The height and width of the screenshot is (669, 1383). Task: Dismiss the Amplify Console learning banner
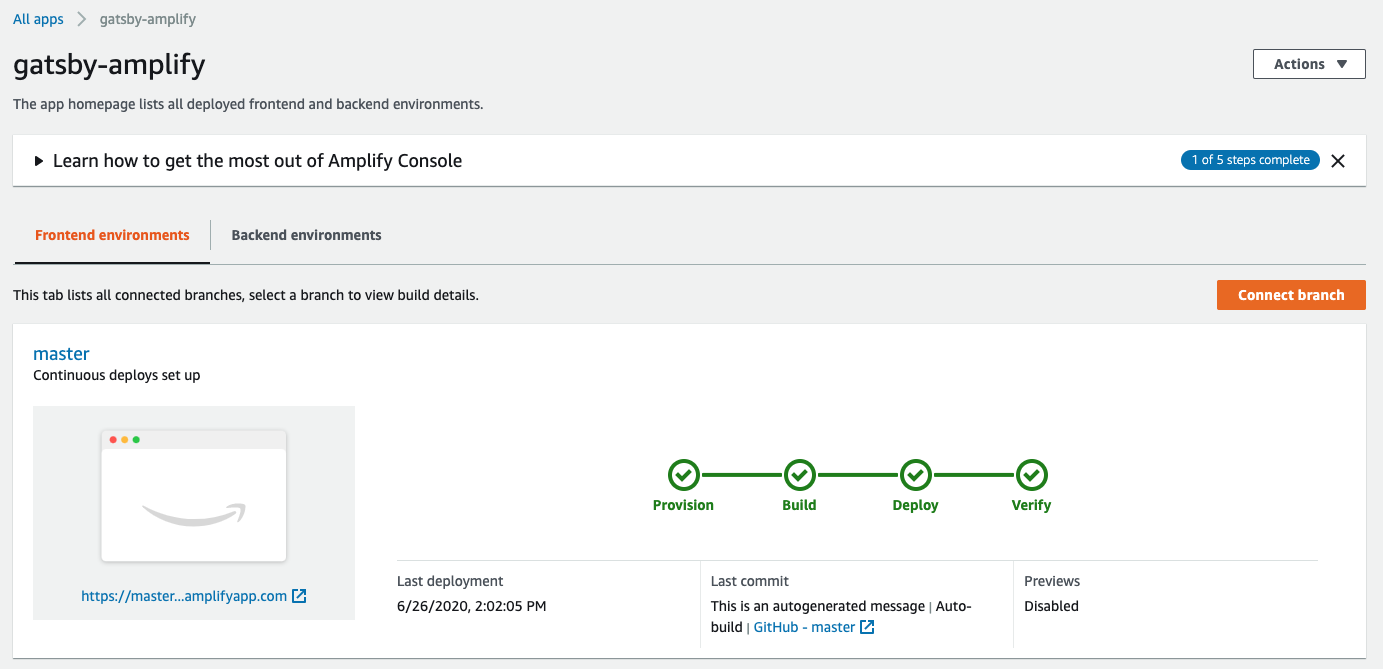point(1338,160)
